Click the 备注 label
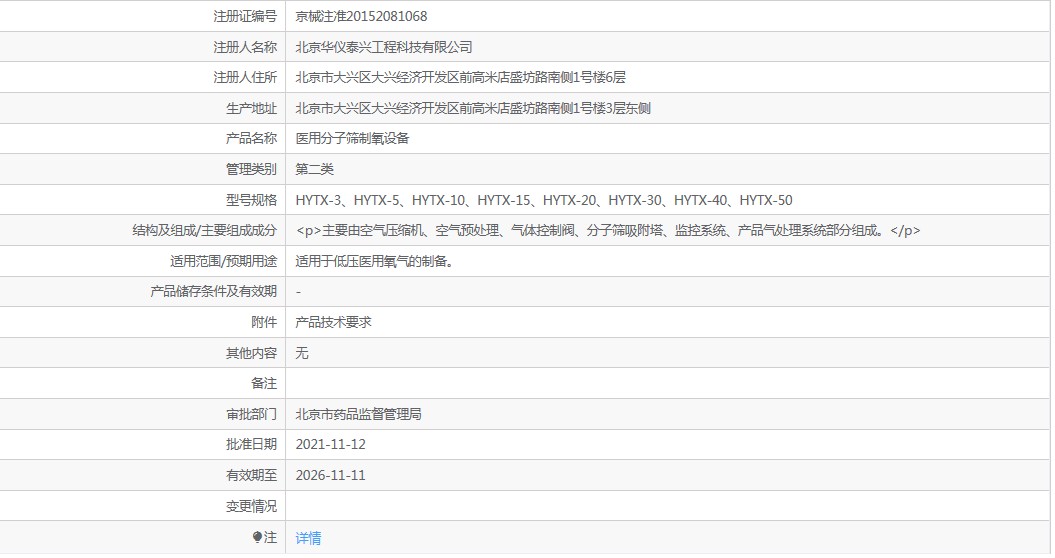 [x=264, y=383]
